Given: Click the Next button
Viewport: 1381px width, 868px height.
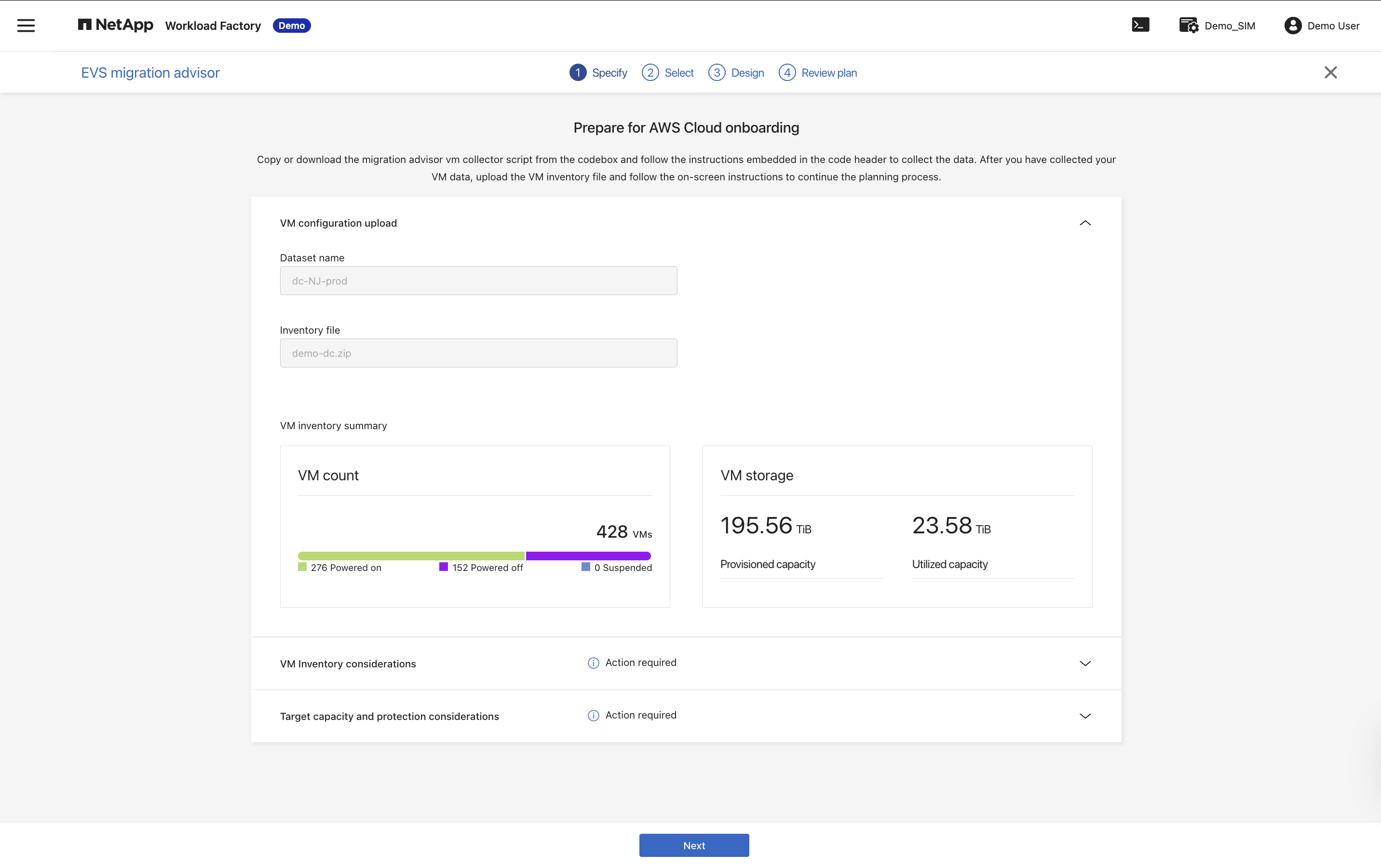Looking at the screenshot, I should [x=694, y=845].
